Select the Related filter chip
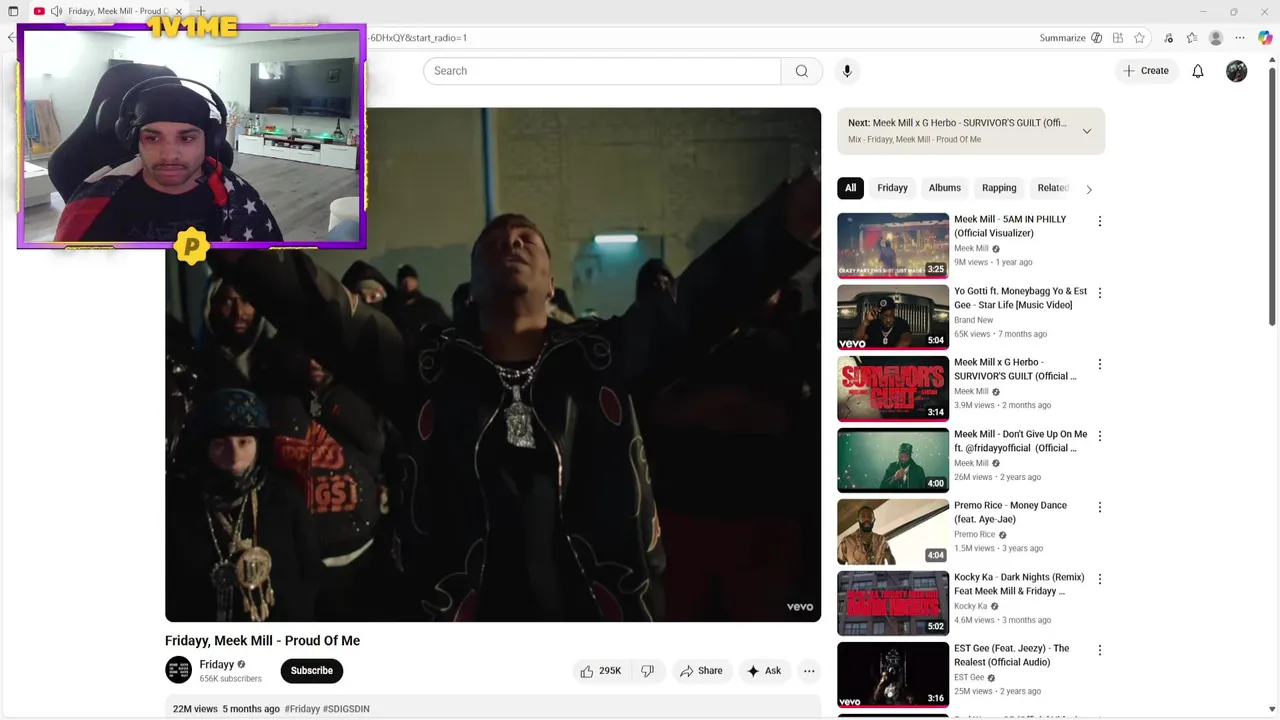Image resolution: width=1280 pixels, height=720 pixels. (x=1053, y=188)
